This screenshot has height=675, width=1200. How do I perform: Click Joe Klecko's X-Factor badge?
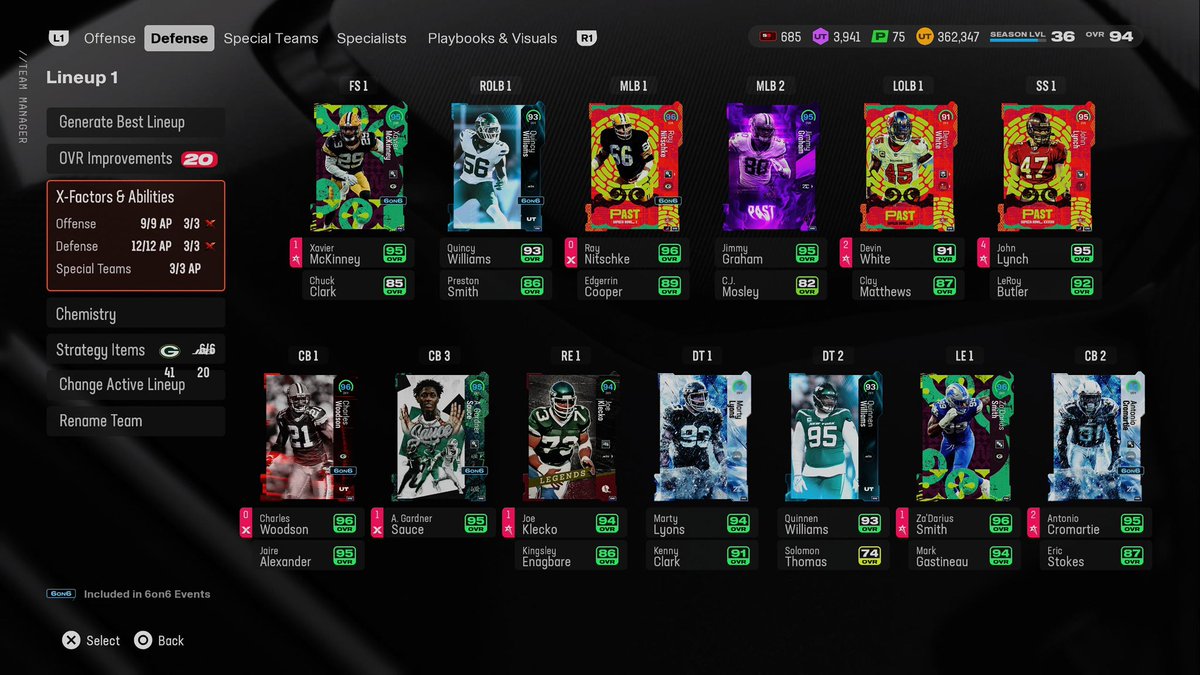coord(510,523)
